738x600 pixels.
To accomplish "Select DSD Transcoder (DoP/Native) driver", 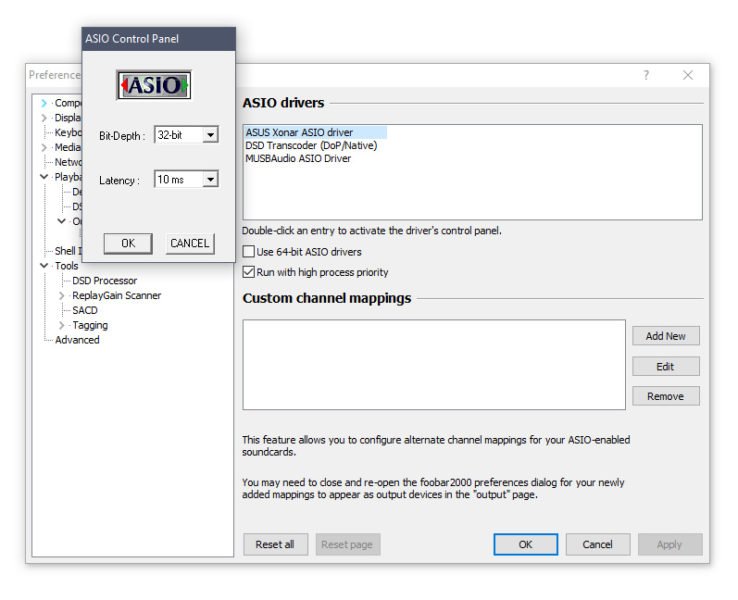I will [311, 145].
